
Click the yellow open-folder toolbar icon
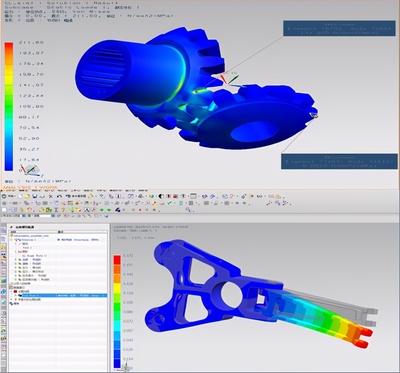[27, 196]
